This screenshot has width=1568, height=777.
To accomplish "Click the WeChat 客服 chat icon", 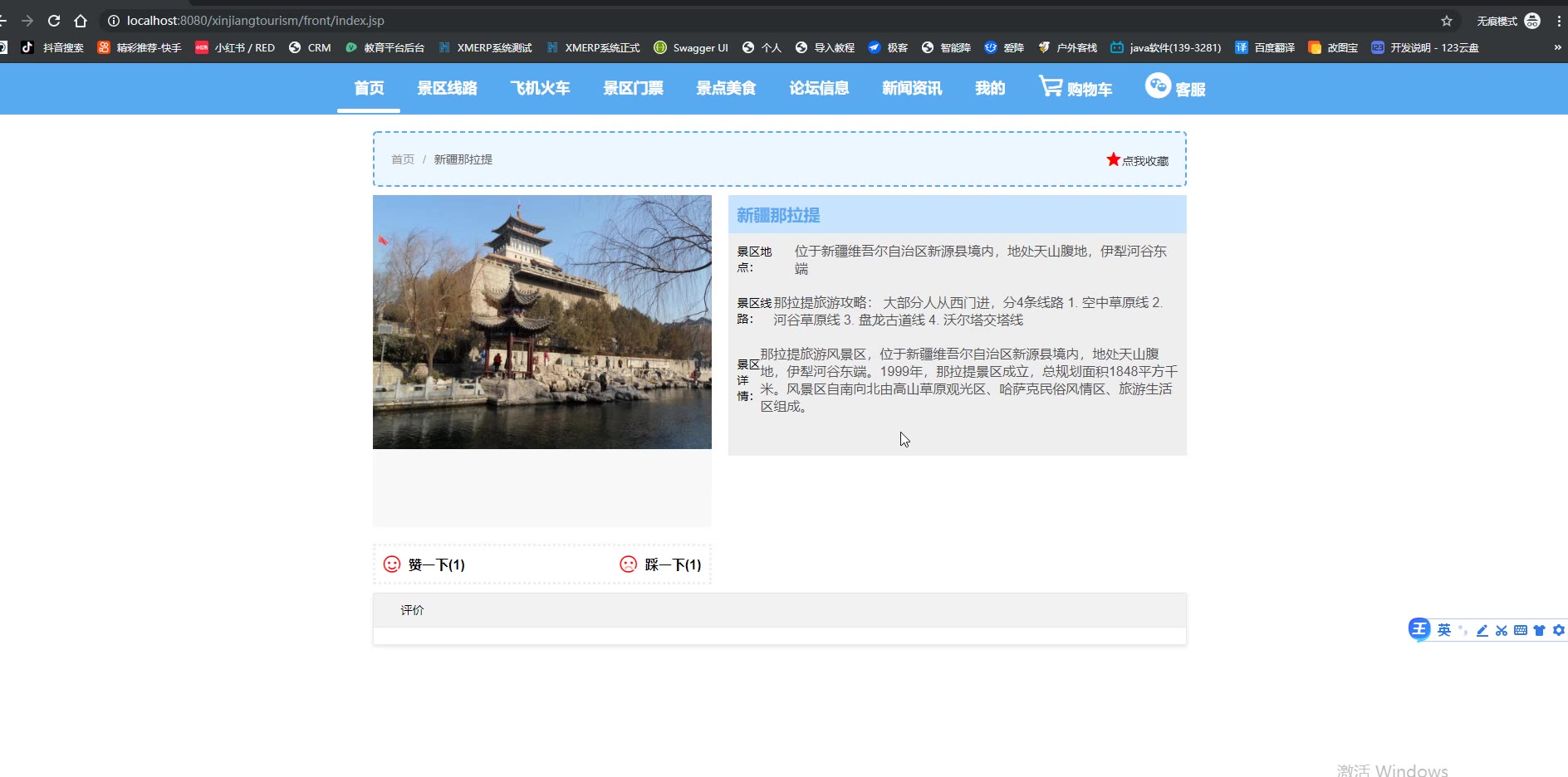I will pyautogui.click(x=1158, y=86).
